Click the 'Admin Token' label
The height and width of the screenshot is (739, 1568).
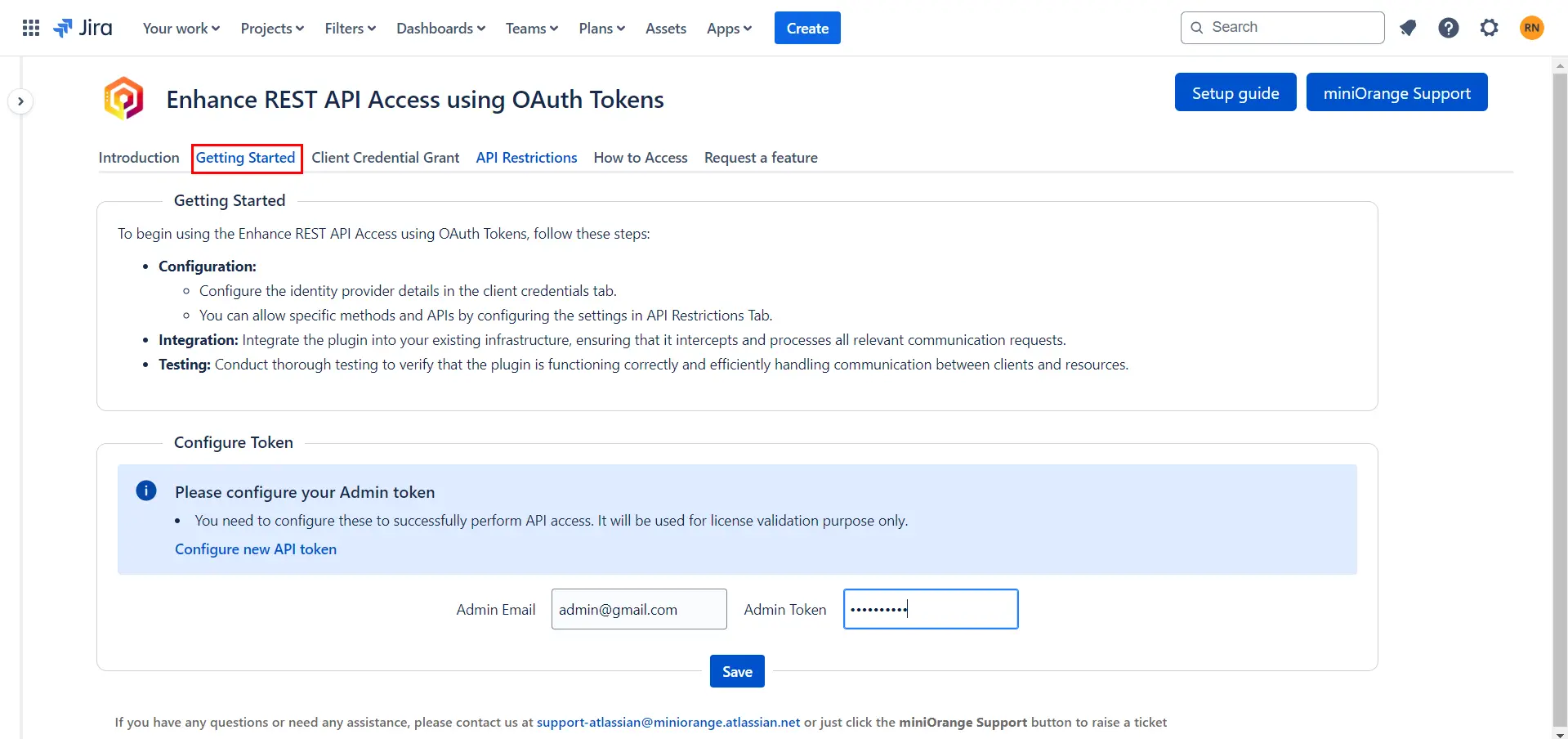[785, 609]
